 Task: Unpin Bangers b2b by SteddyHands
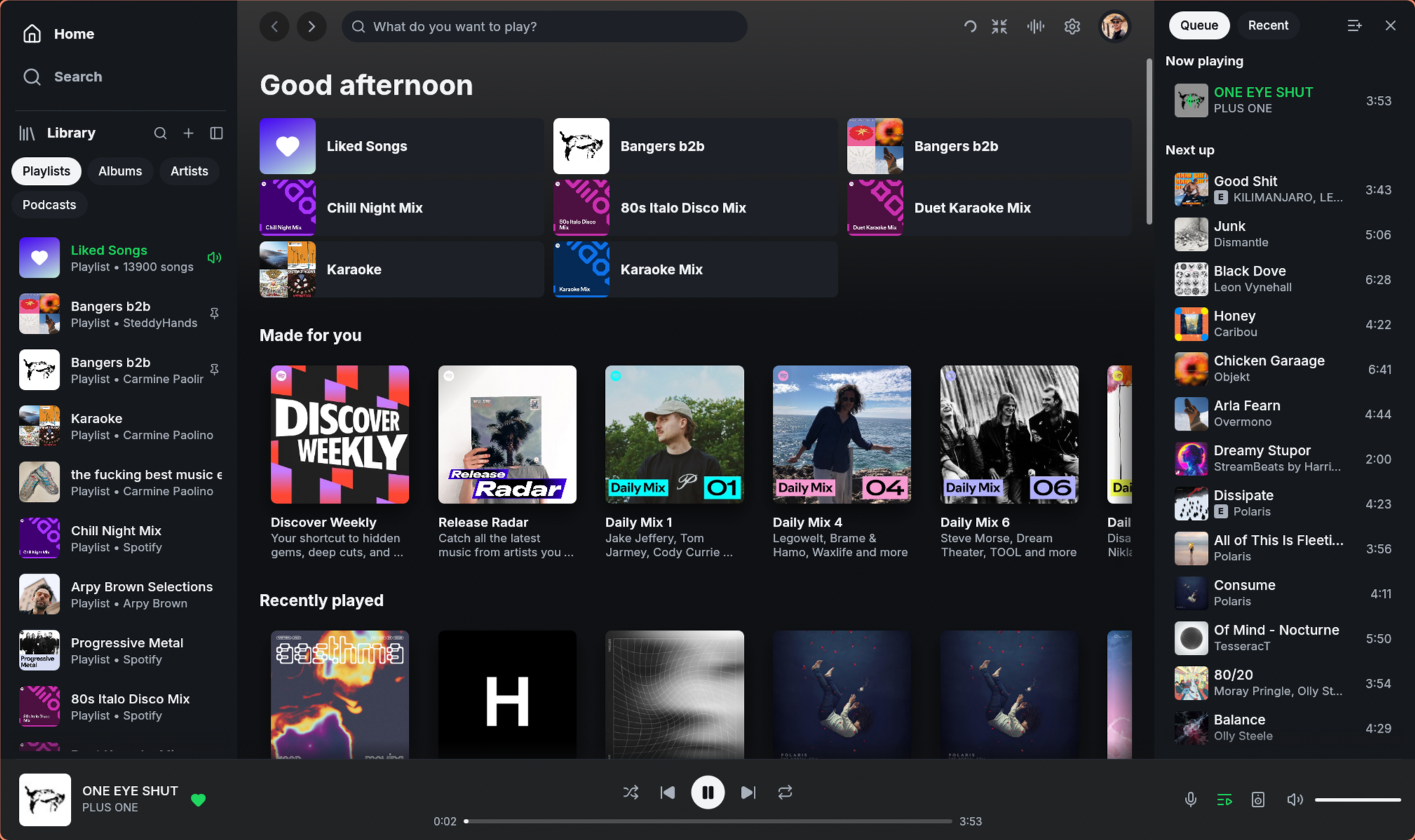point(215,313)
